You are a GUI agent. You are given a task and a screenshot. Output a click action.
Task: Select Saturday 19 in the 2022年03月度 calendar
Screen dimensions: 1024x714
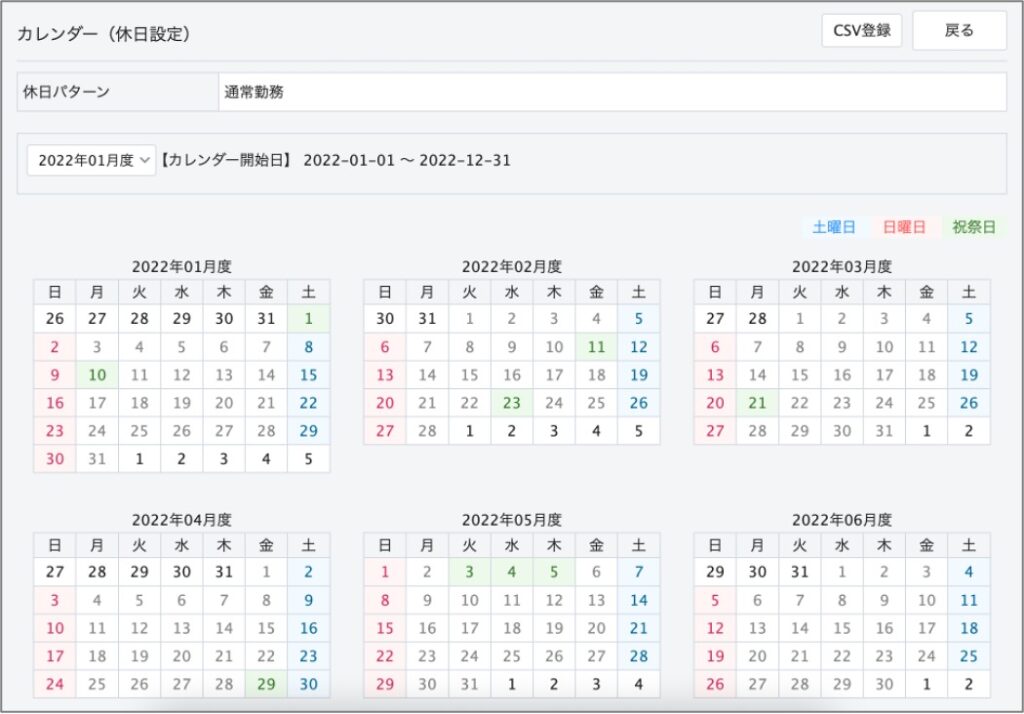968,376
